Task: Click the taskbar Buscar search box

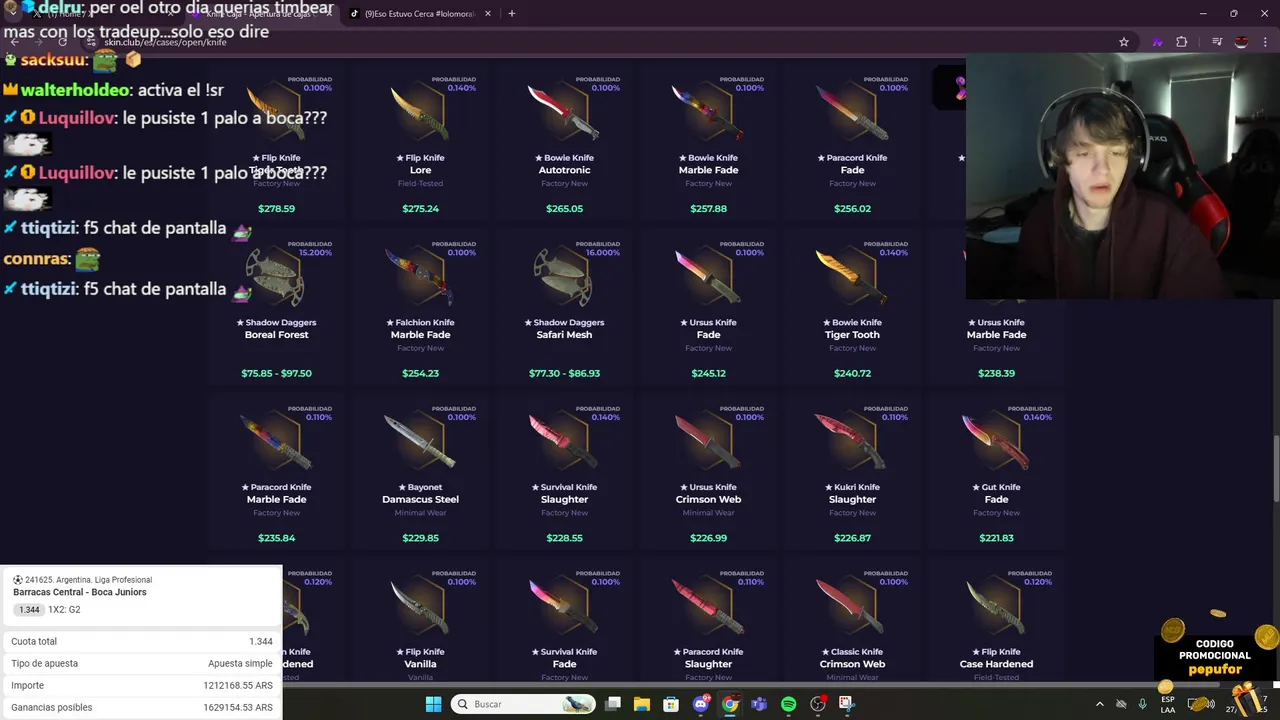Action: click(x=523, y=704)
